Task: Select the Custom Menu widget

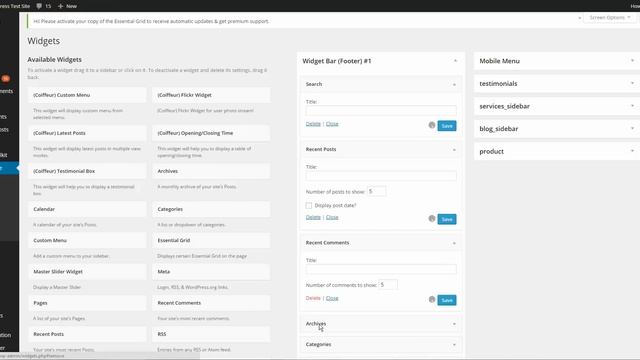Action: click(x=87, y=240)
